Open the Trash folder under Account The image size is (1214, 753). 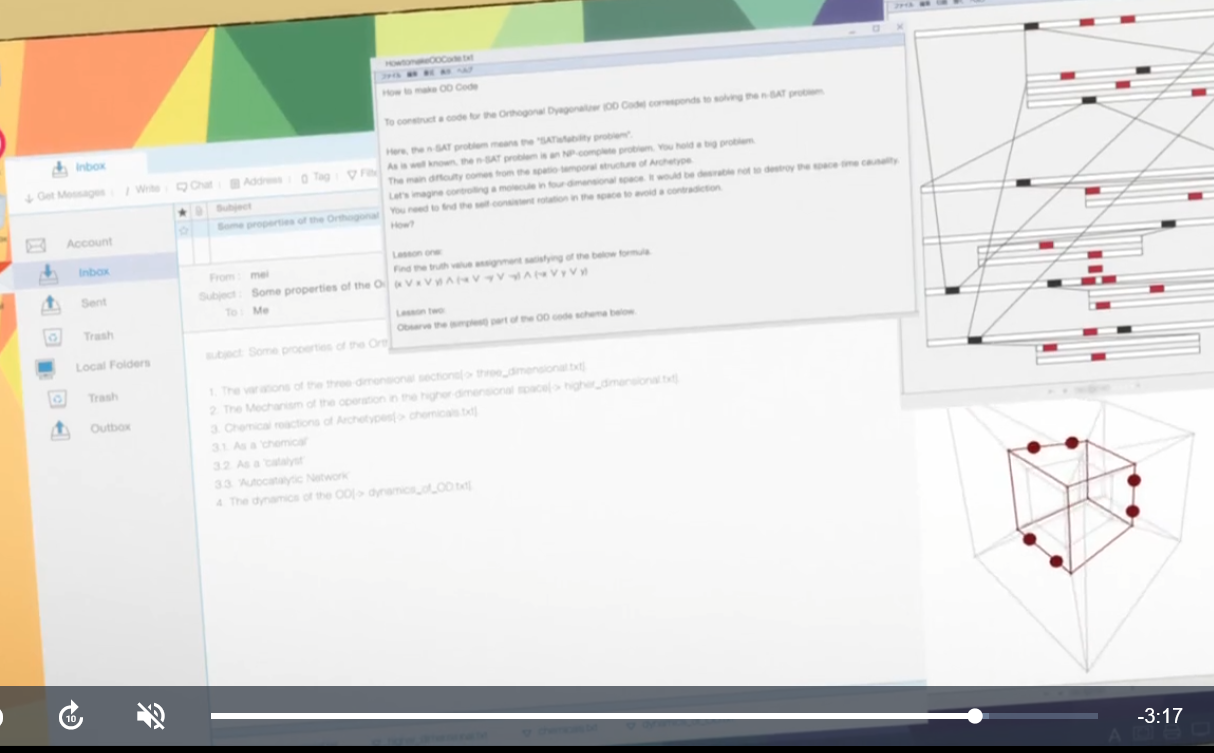pos(98,336)
